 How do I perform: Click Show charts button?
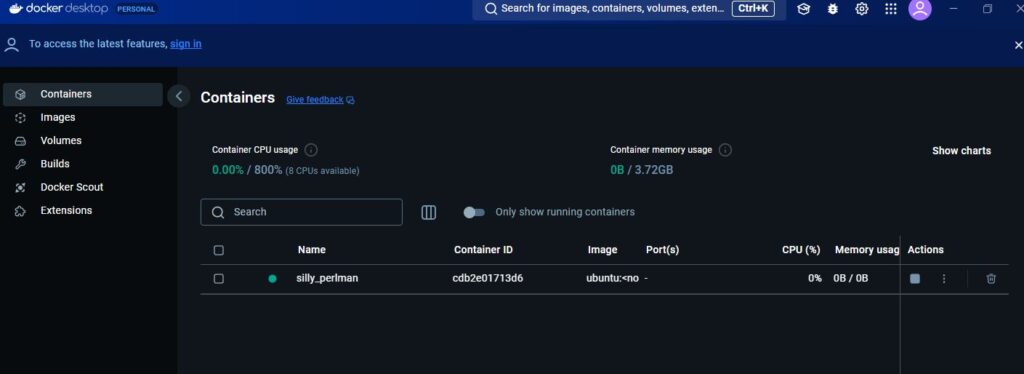tap(961, 151)
